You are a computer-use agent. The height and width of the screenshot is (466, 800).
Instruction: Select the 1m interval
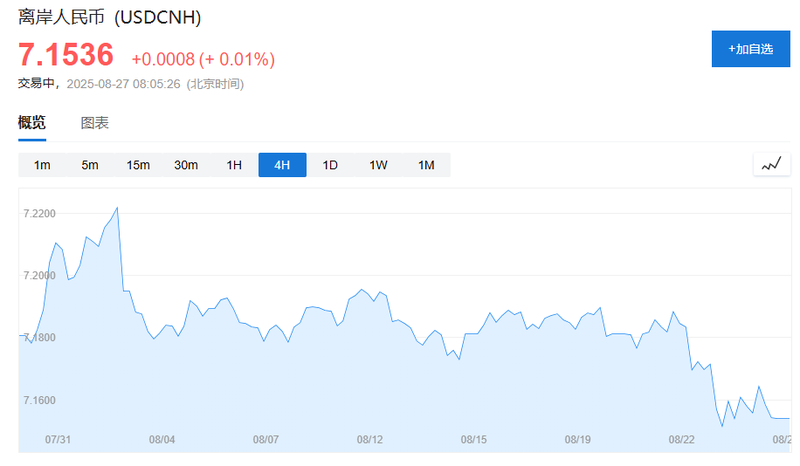[x=42, y=165]
